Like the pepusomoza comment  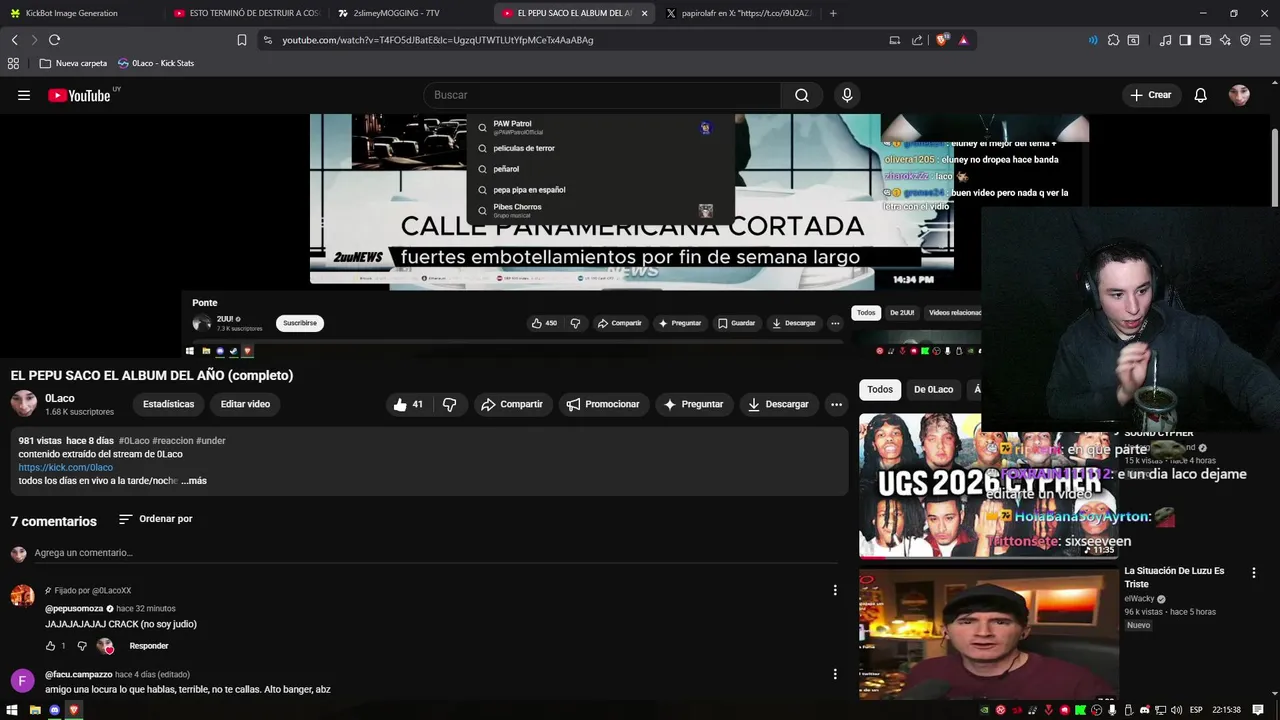point(51,646)
